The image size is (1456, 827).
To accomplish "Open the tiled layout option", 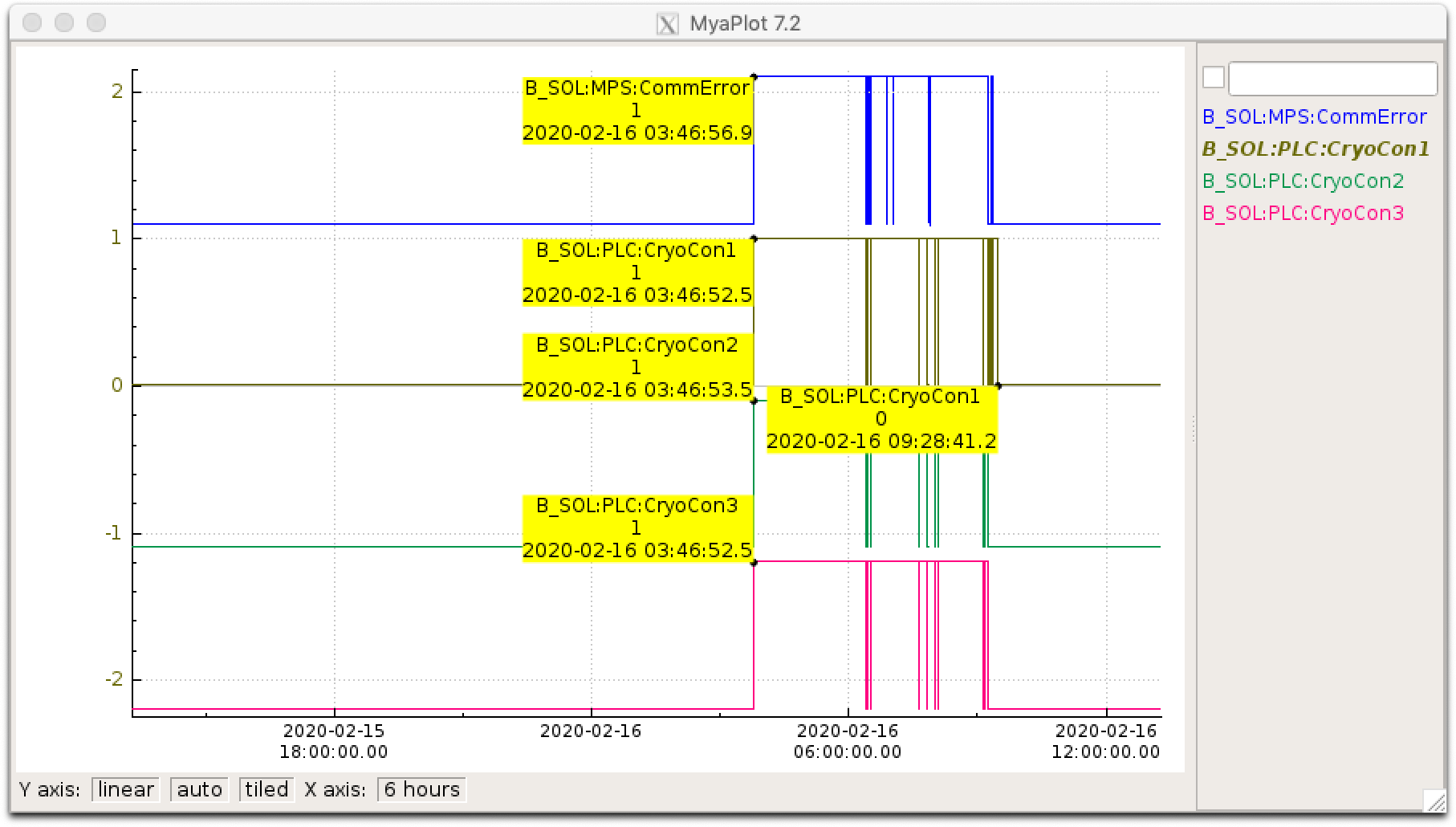I will 266,790.
